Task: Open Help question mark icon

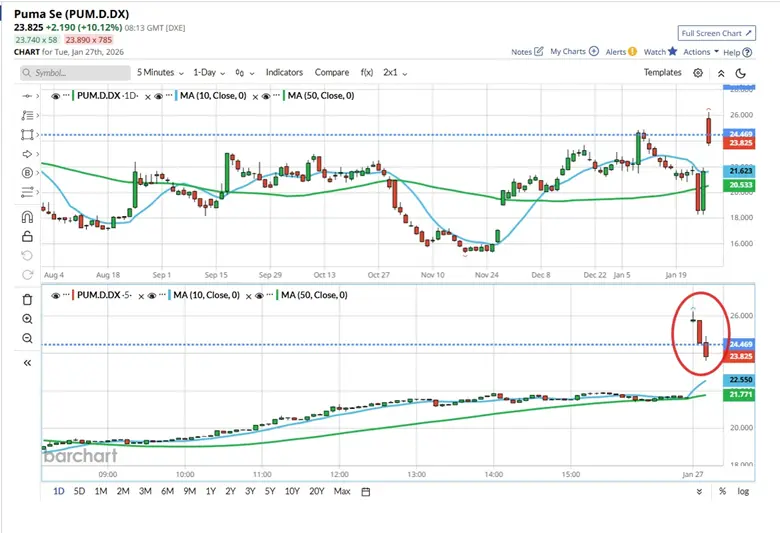Action: point(747,52)
